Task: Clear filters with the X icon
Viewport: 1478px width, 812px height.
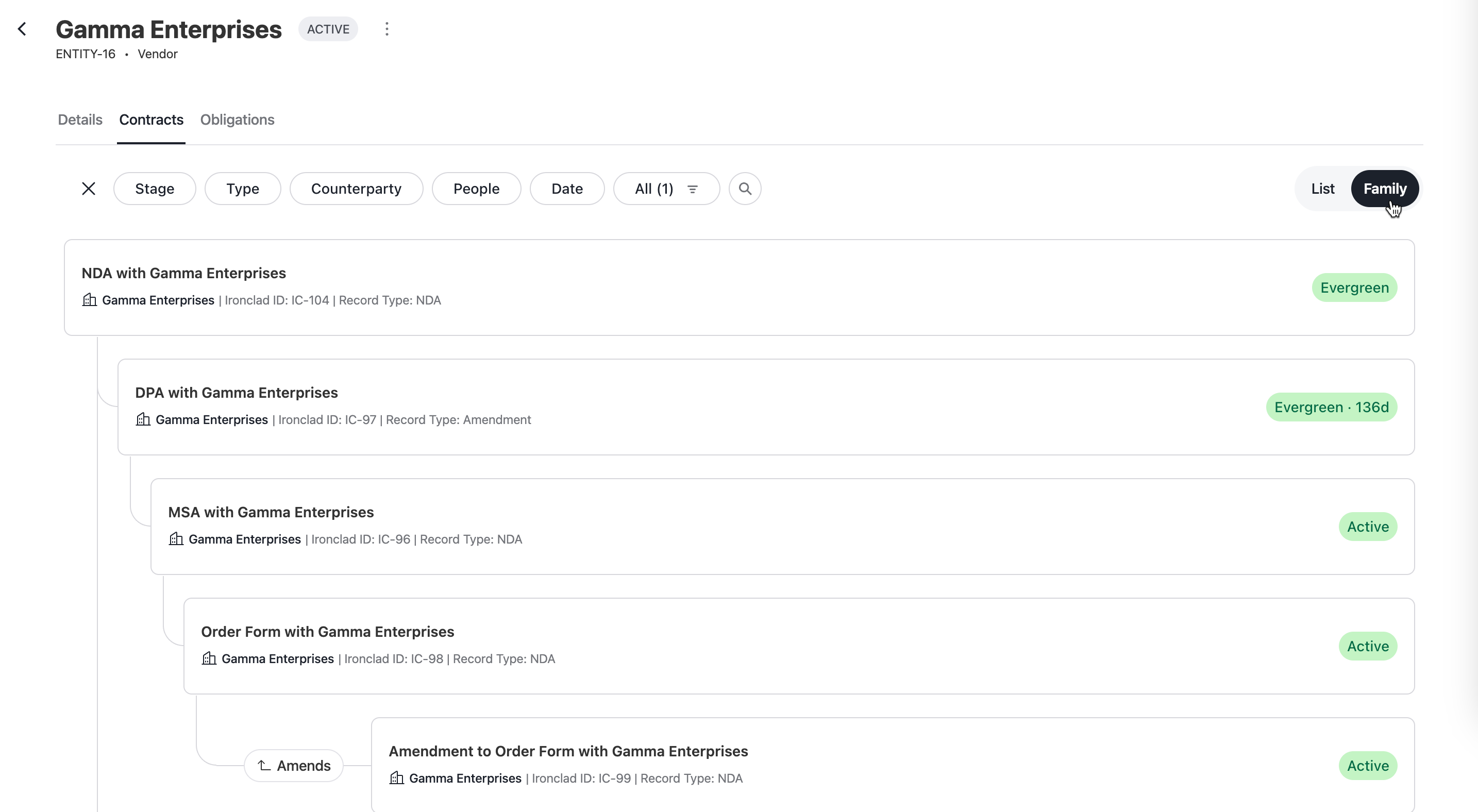Action: (x=88, y=189)
